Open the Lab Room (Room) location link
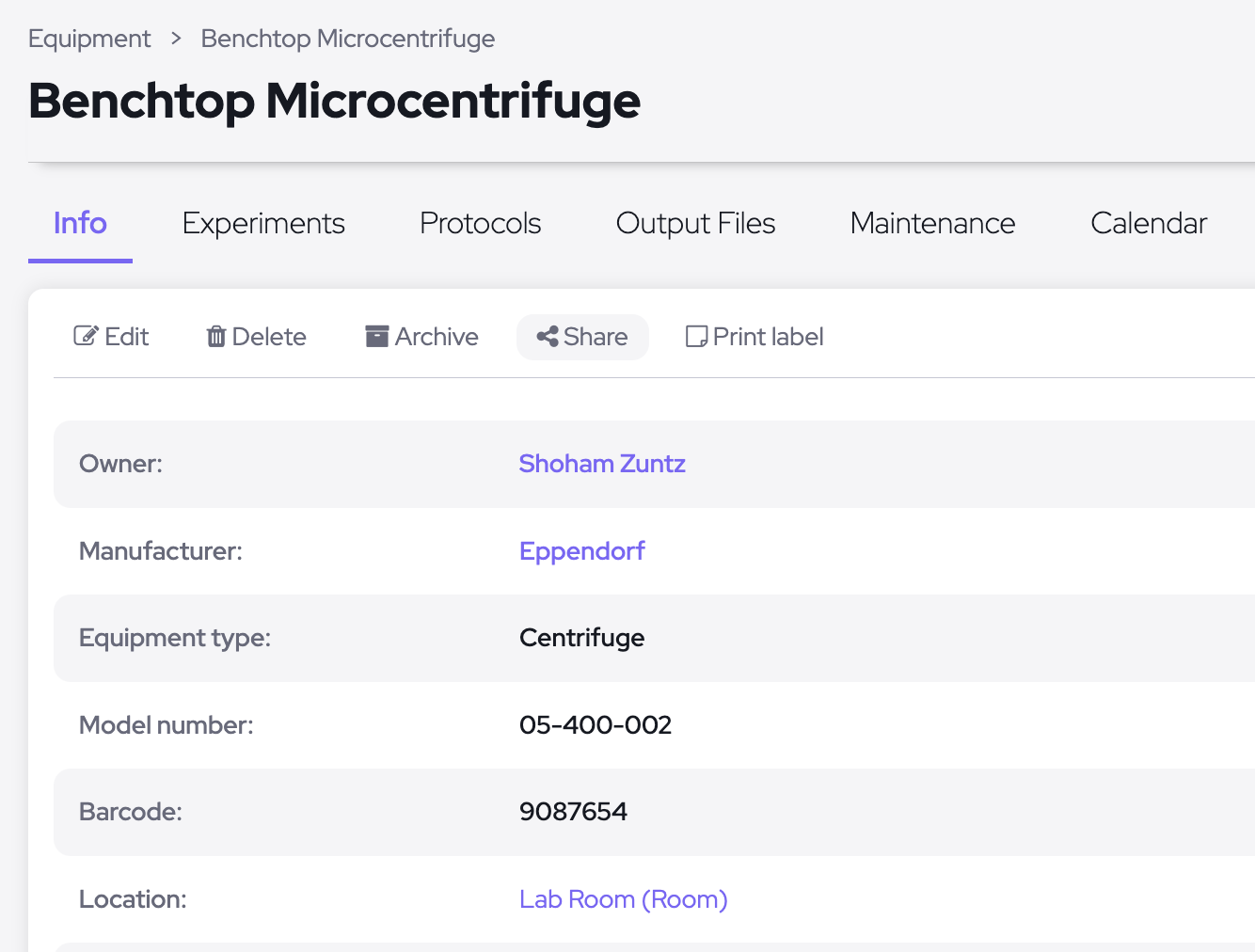The height and width of the screenshot is (952, 1255). pyautogui.click(x=623, y=899)
